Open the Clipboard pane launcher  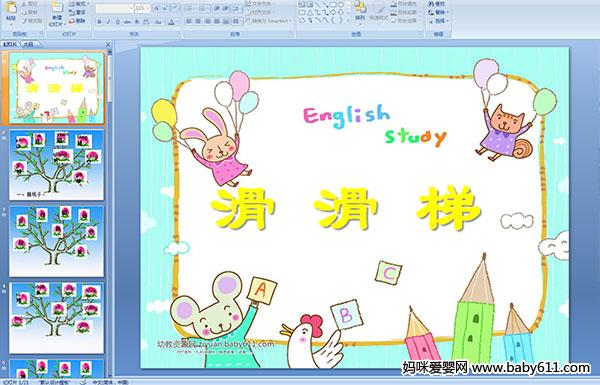(x=41, y=34)
